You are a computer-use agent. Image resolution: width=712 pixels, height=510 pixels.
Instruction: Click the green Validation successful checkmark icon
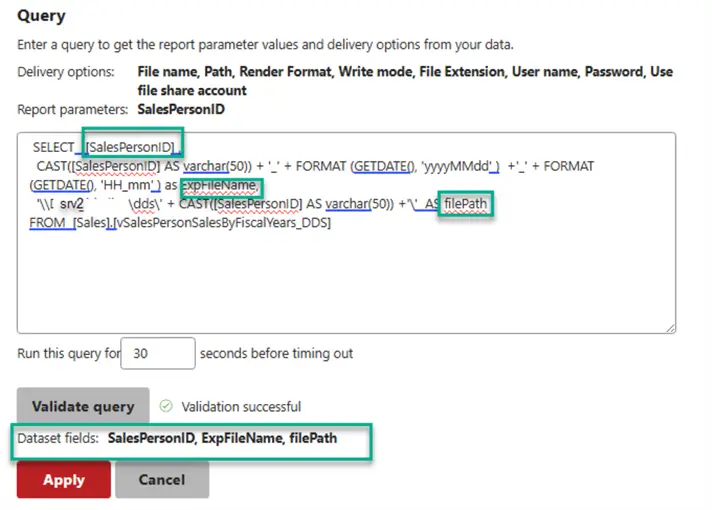[166, 407]
